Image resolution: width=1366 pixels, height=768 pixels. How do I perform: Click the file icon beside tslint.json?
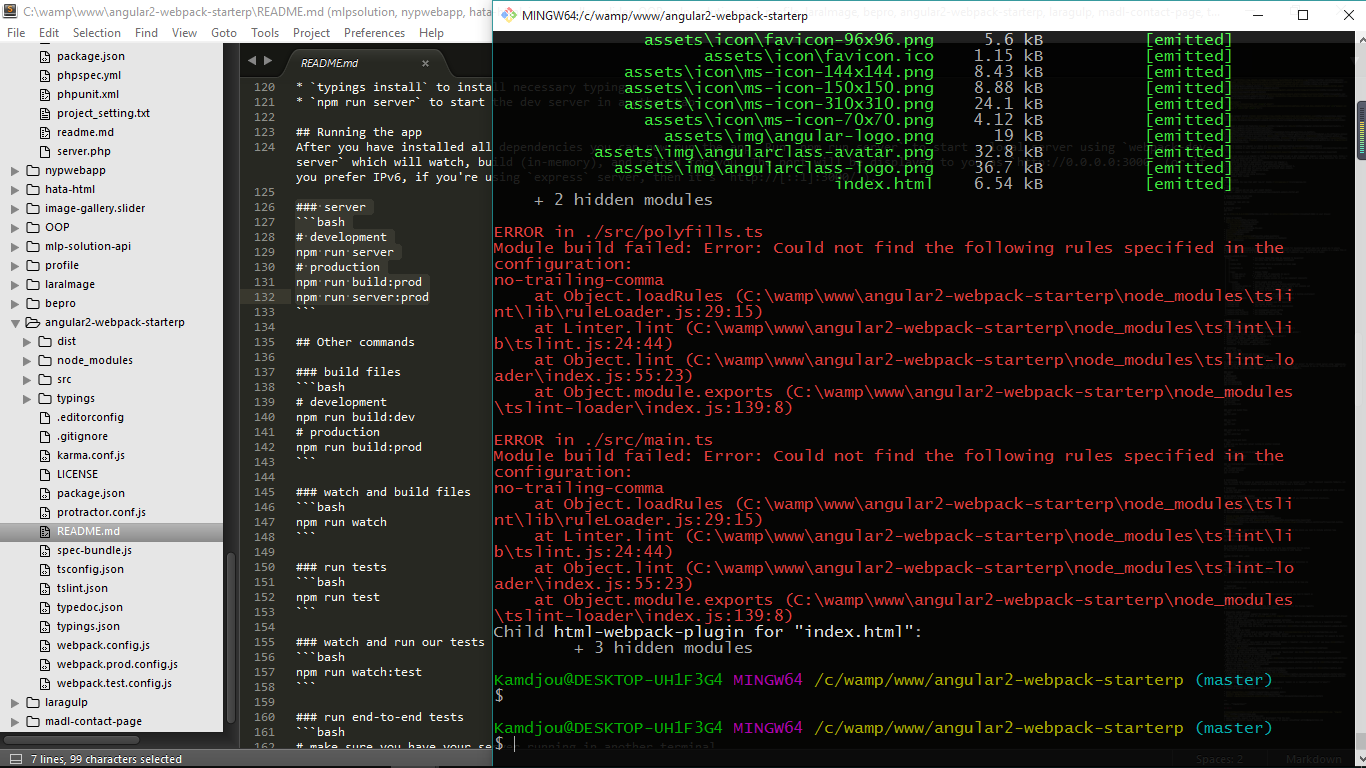(x=44, y=588)
